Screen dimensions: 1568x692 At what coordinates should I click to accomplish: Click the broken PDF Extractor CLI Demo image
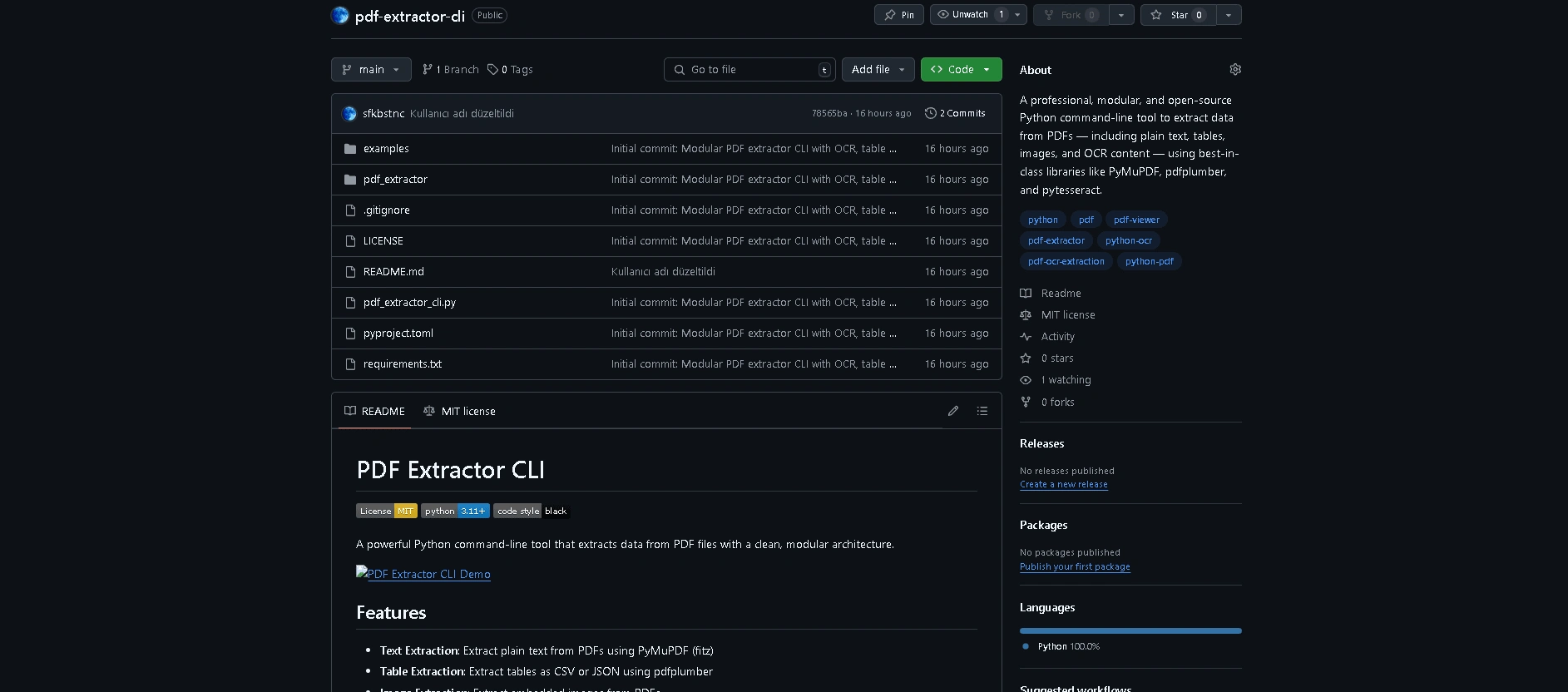362,572
